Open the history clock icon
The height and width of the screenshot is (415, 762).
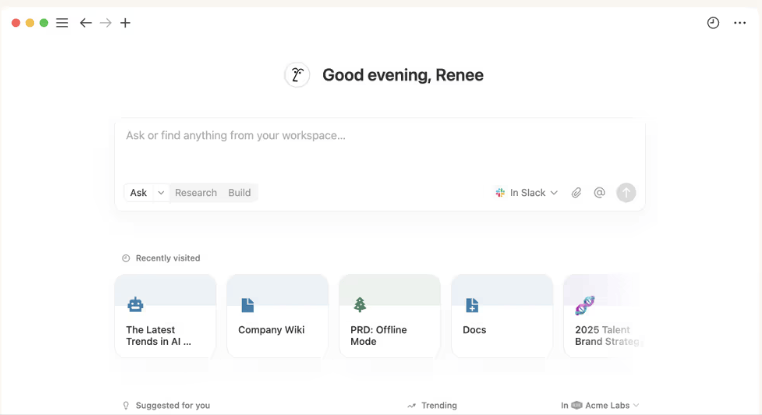click(713, 23)
